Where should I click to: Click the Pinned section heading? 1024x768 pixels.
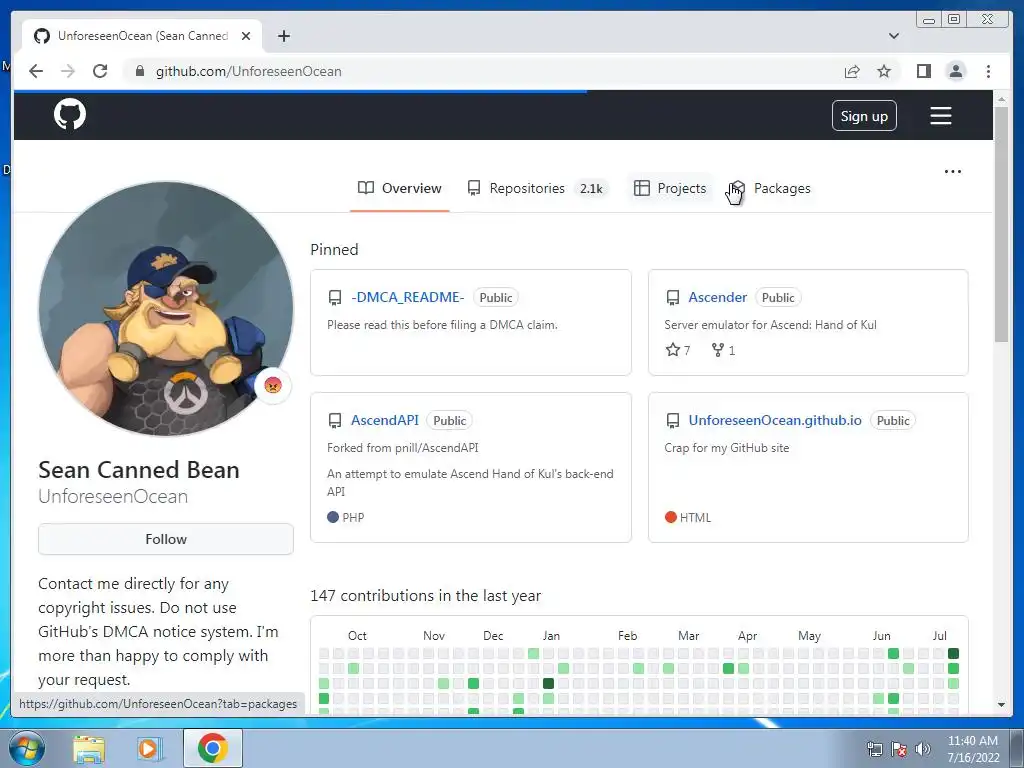click(334, 249)
